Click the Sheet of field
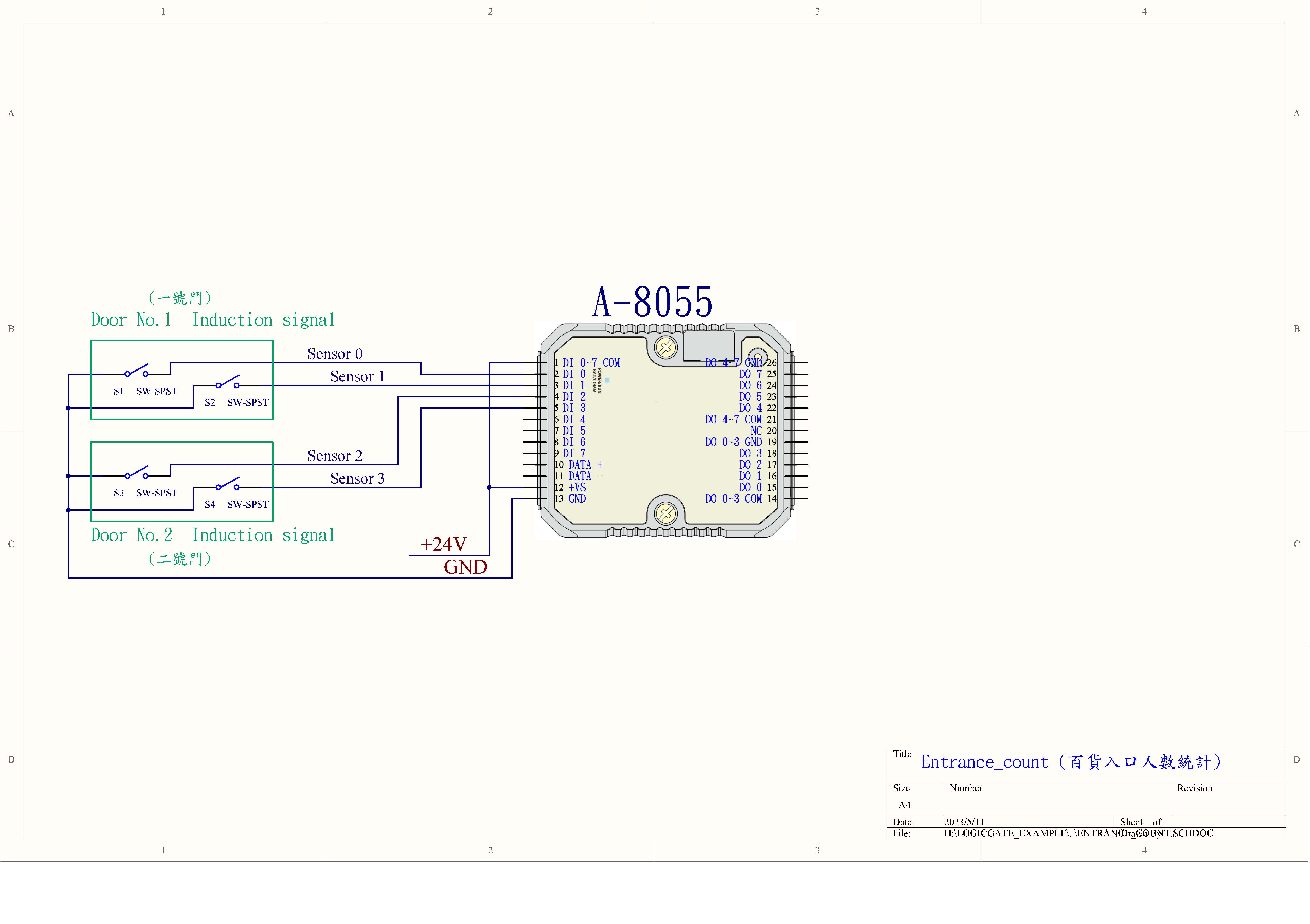 (x=1200, y=822)
